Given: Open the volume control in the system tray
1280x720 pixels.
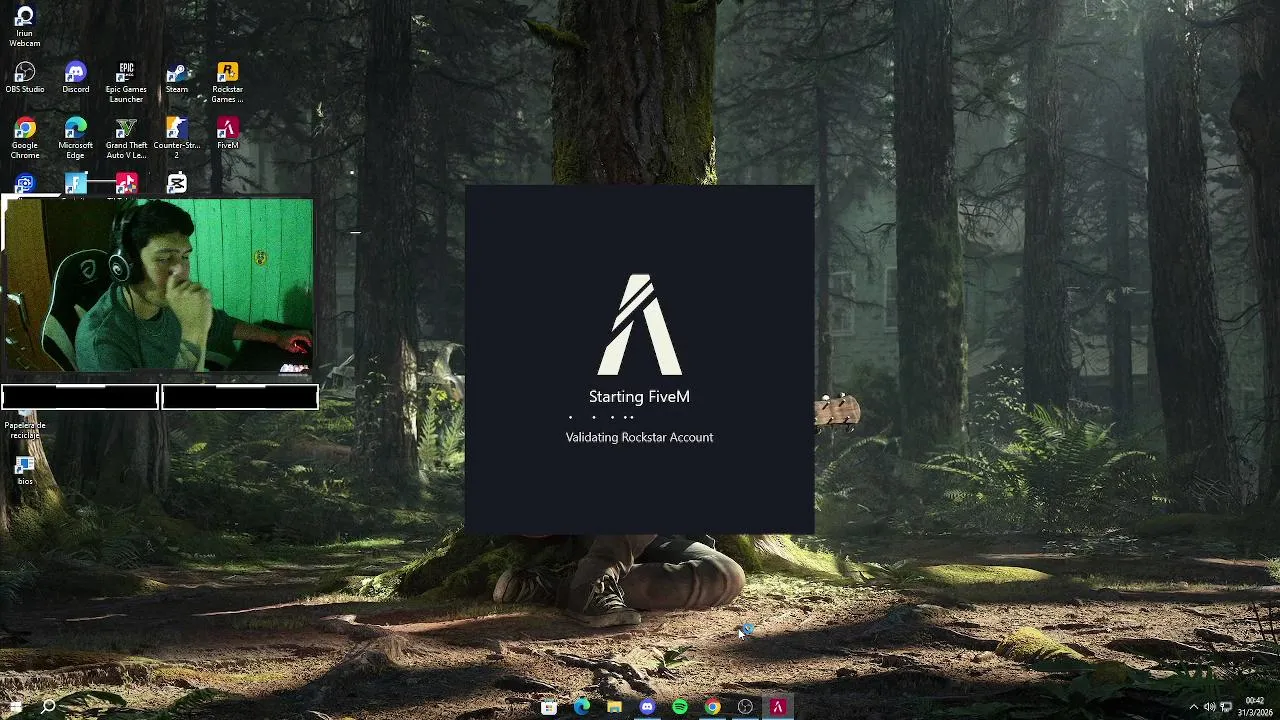Looking at the screenshot, I should tap(1210, 707).
